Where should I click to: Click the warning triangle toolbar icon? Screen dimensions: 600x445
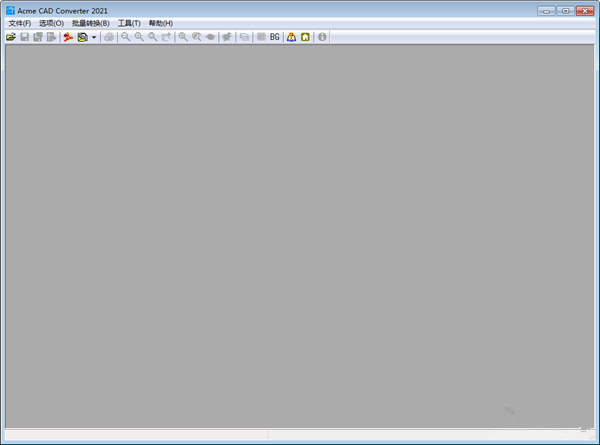291,37
